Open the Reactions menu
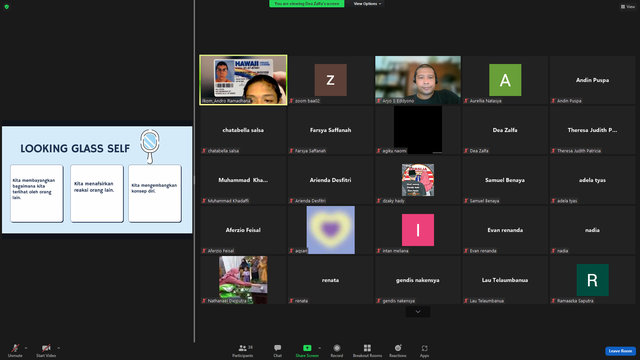 click(x=398, y=350)
